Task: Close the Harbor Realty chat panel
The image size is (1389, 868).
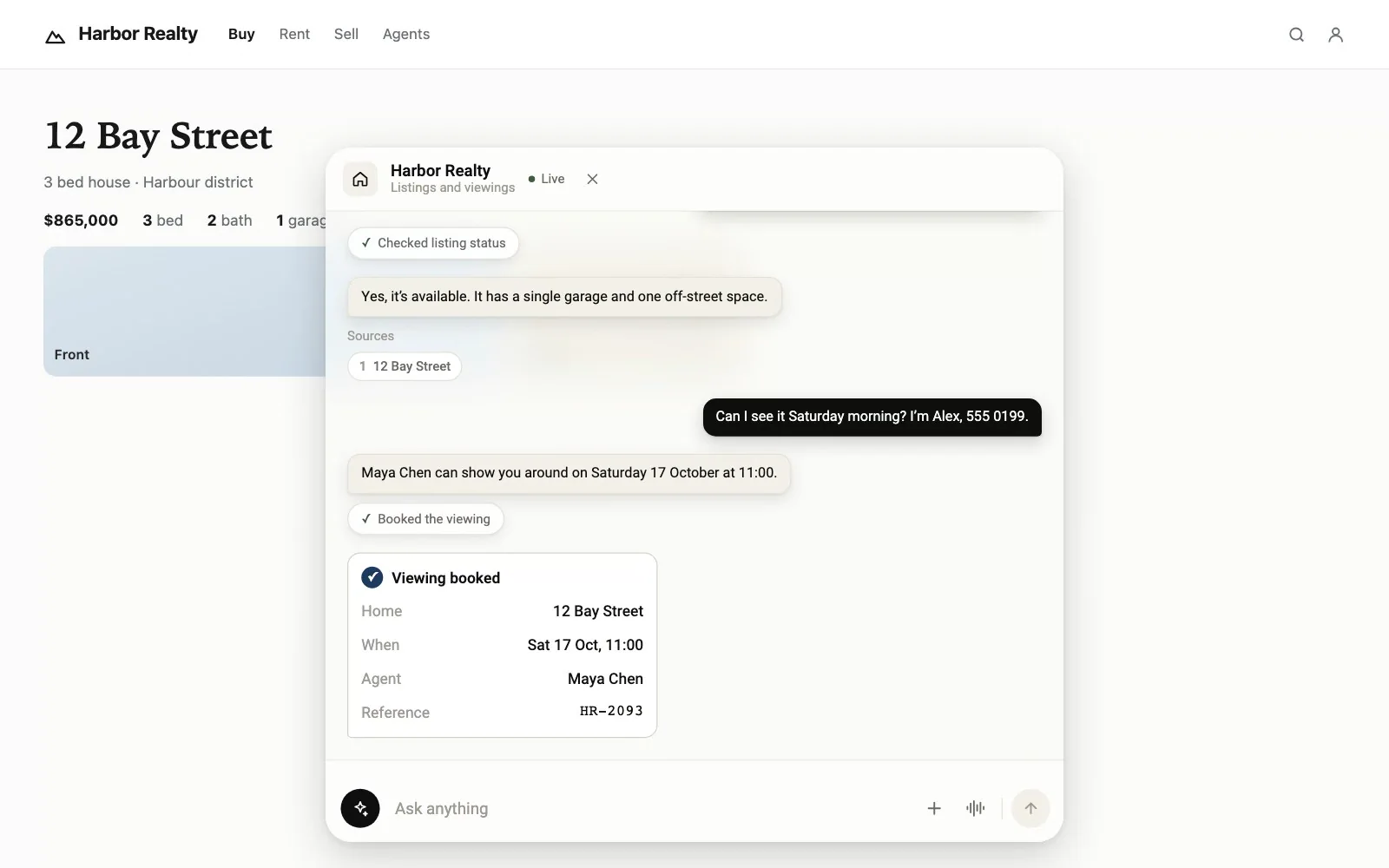Action: pos(592,179)
